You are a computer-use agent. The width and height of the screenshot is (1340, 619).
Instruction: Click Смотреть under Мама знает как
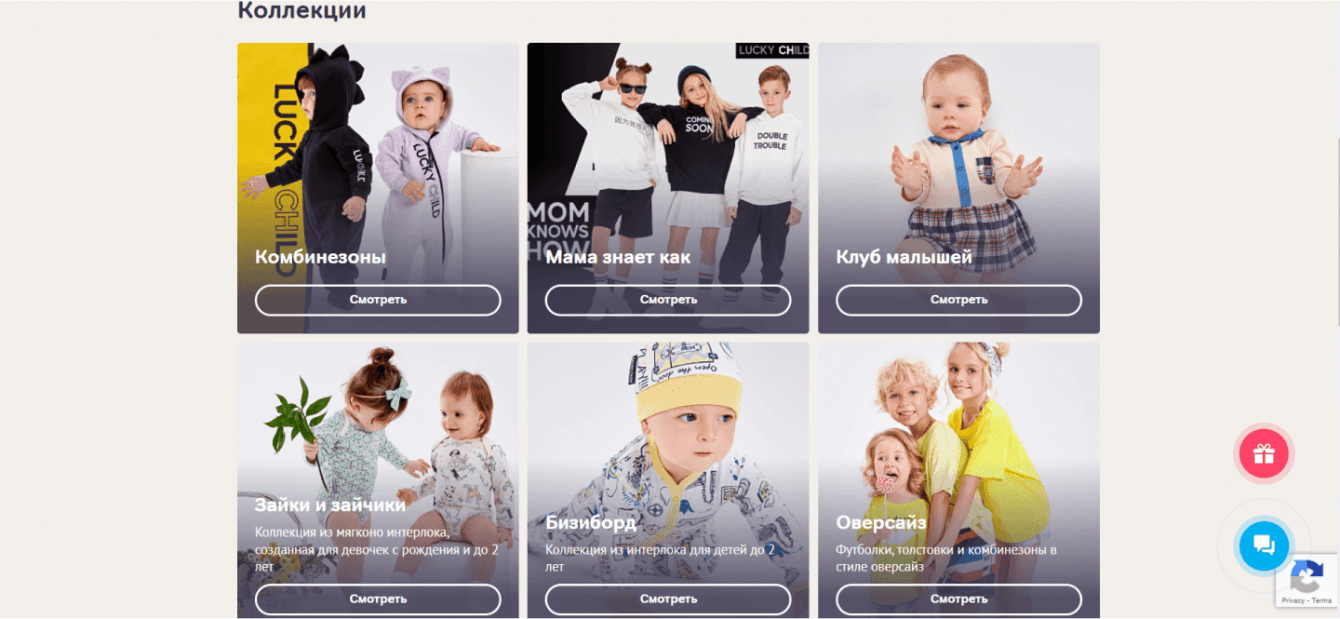coord(668,300)
